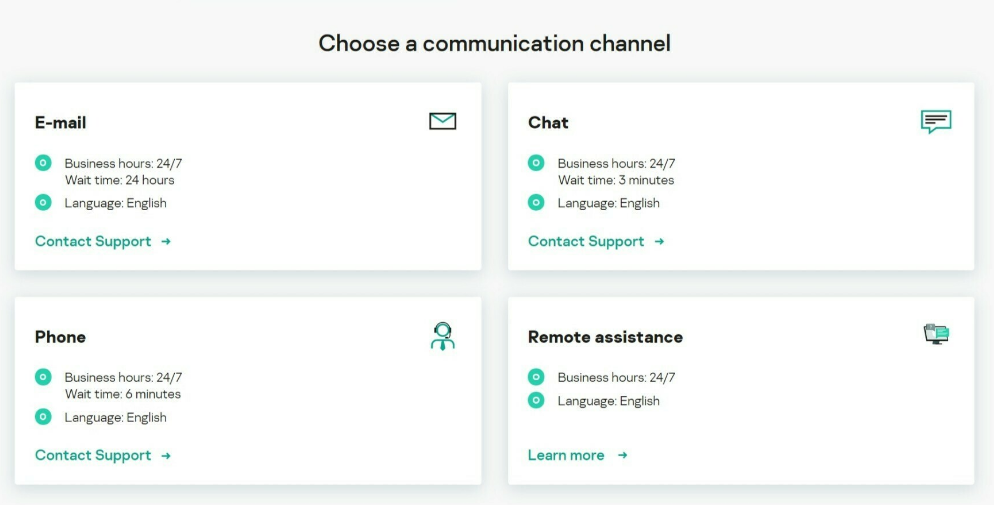This screenshot has width=994, height=505.
Task: Click the Chat speech bubble icon
Action: [x=935, y=122]
